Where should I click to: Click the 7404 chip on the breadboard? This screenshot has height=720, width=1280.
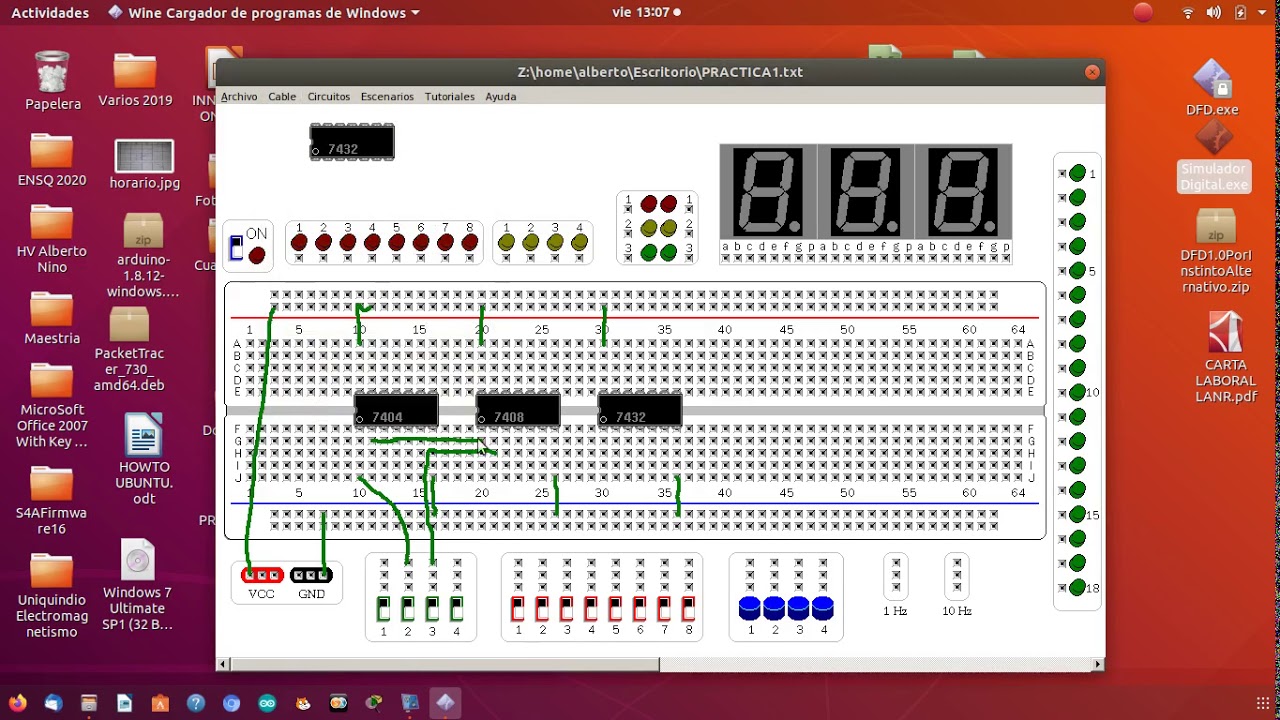pos(397,411)
